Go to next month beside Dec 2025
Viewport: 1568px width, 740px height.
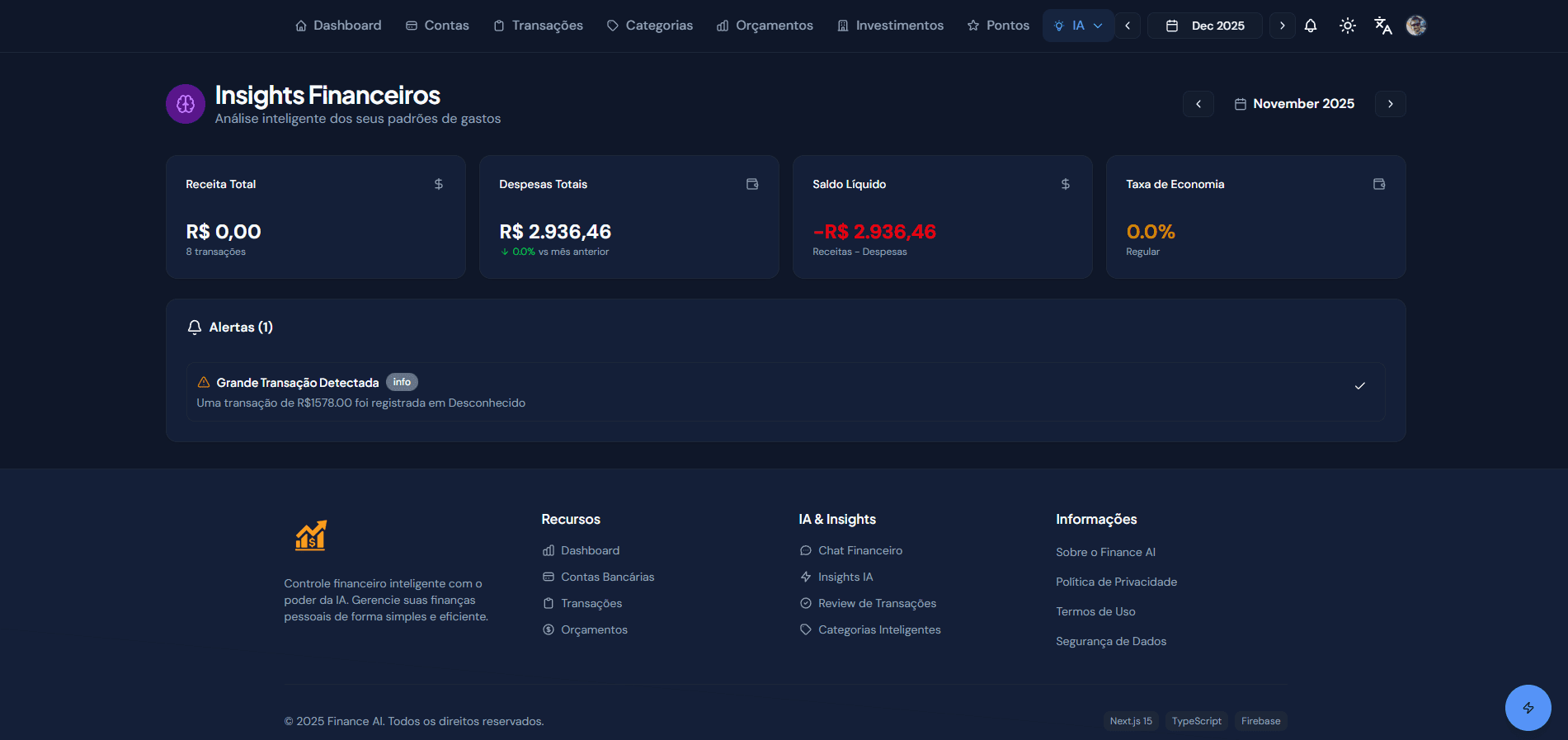click(x=1282, y=26)
